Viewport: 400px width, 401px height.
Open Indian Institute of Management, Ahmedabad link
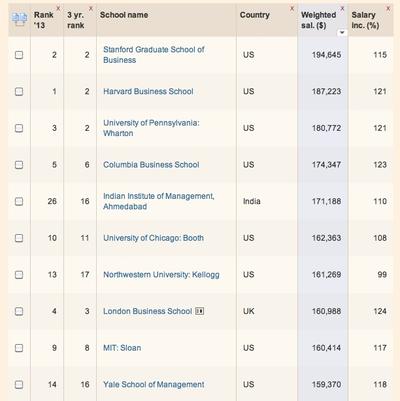159,201
